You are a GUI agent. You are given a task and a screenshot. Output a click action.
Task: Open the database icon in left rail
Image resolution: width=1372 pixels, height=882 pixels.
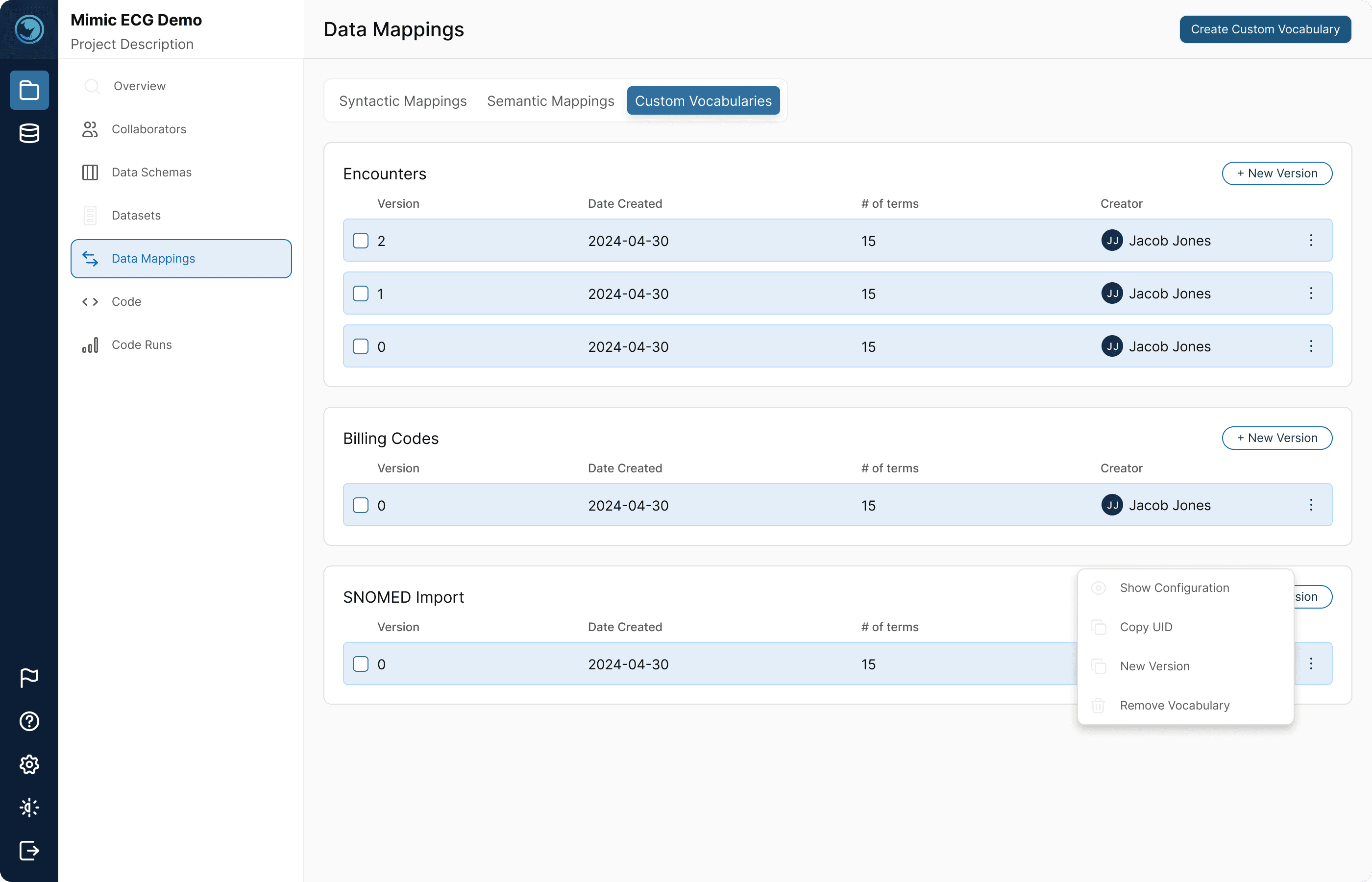point(29,133)
